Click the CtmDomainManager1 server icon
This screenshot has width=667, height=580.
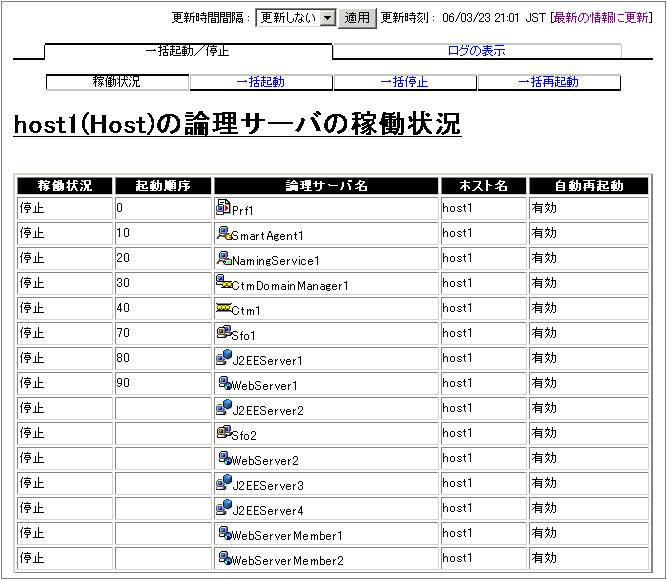click(224, 281)
